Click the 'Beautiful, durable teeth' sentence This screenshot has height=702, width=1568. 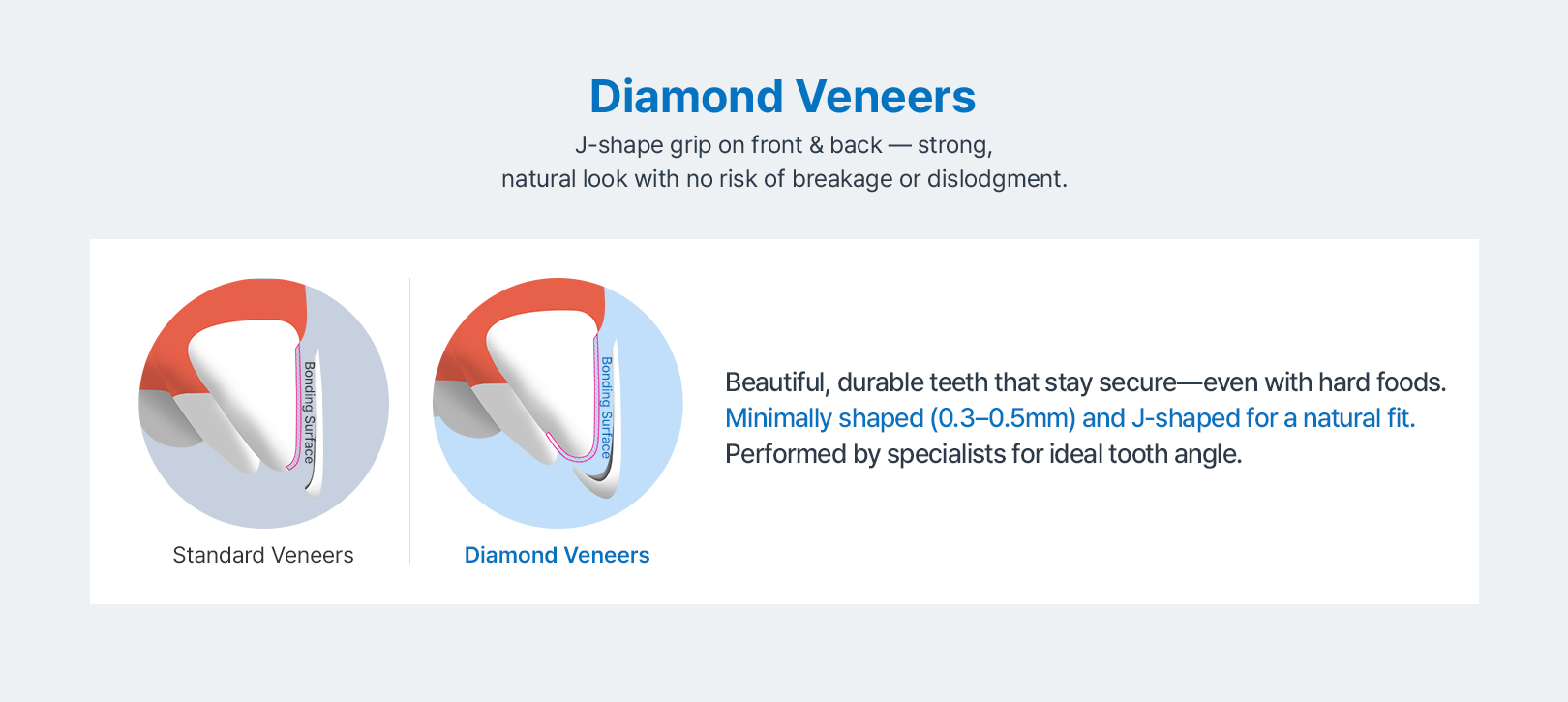click(1085, 382)
